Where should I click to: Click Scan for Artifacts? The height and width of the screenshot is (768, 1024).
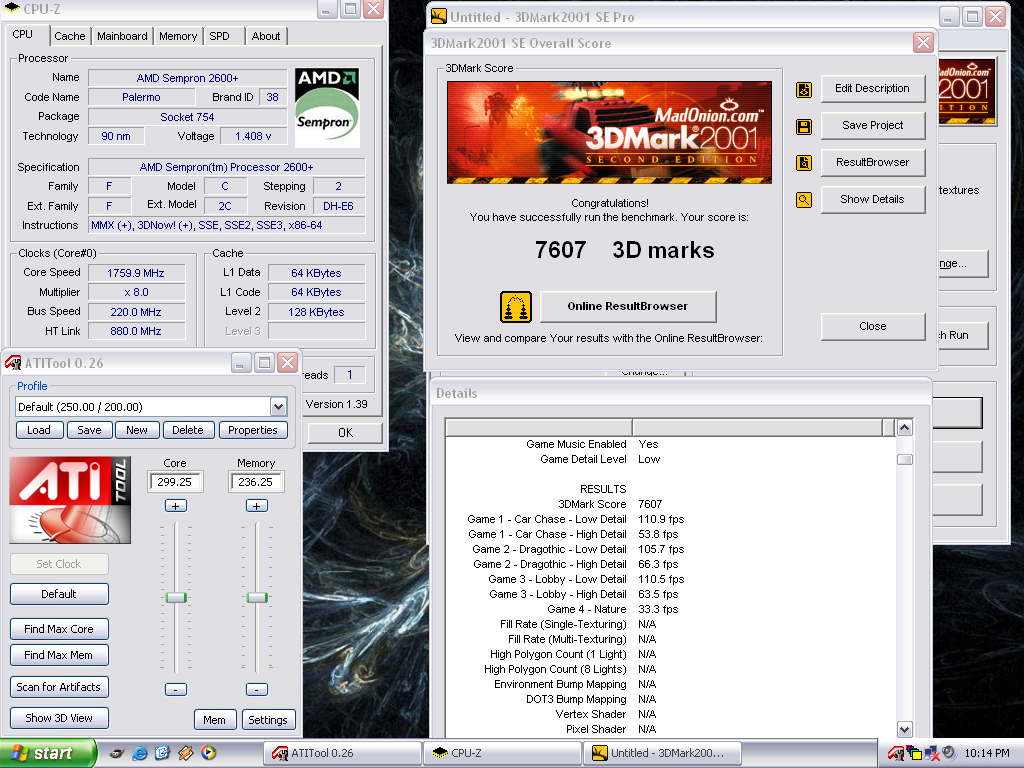59,687
